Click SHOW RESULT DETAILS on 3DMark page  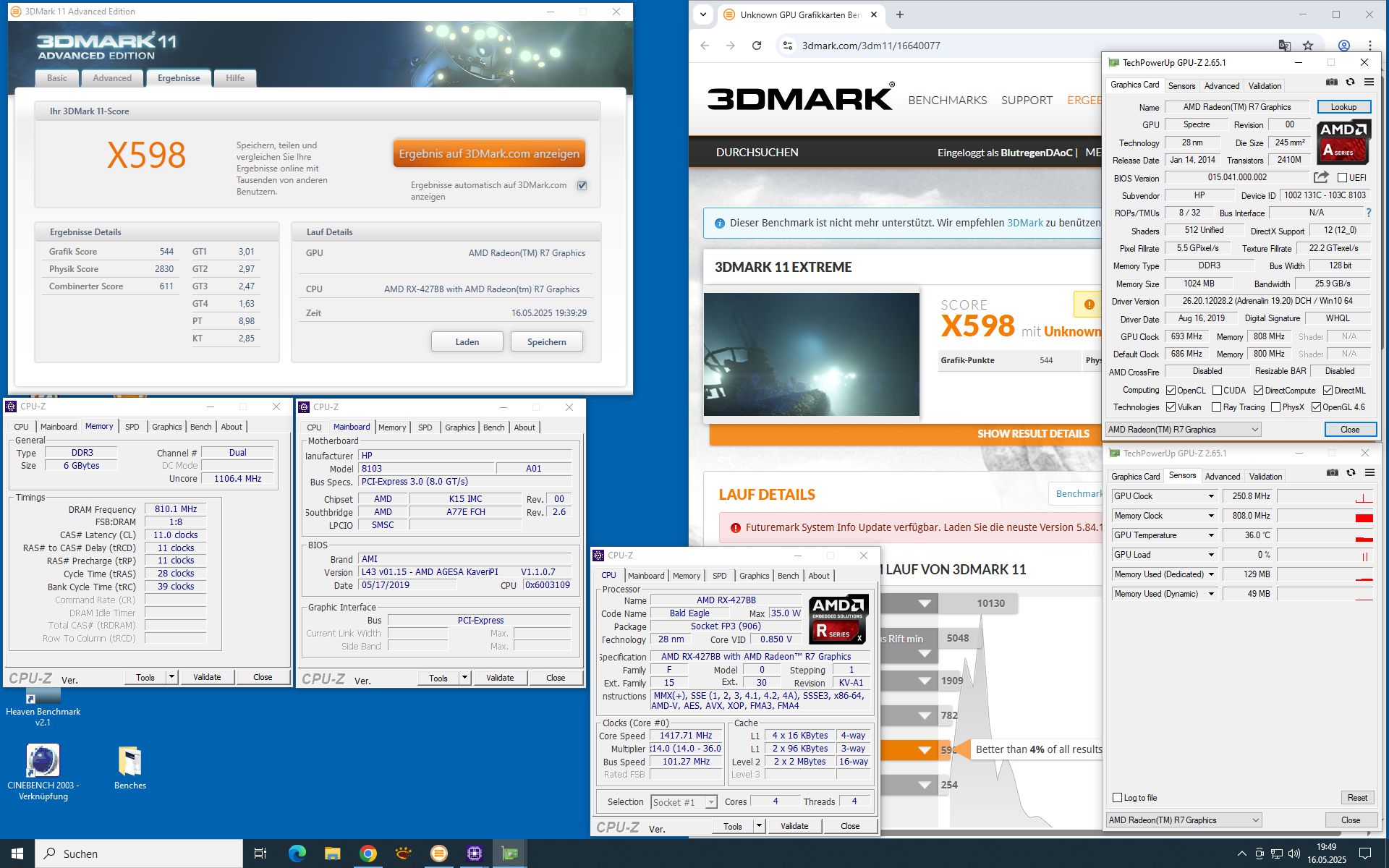[1033, 434]
